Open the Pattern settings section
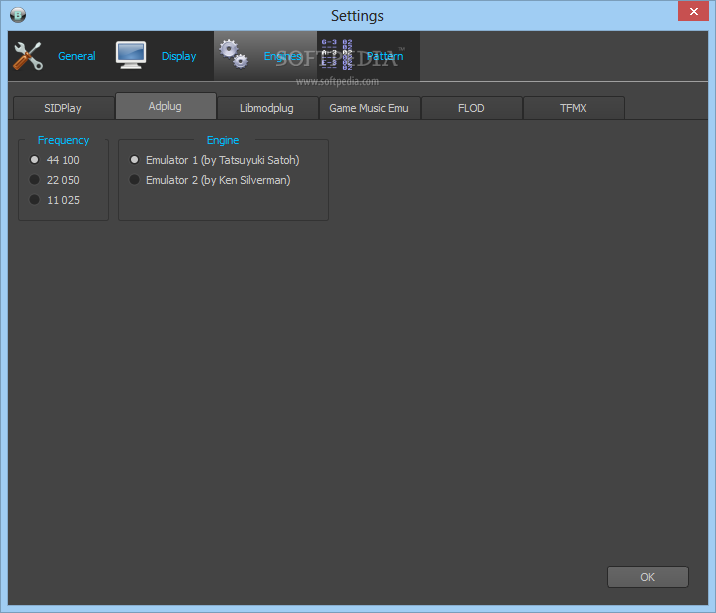 point(368,56)
